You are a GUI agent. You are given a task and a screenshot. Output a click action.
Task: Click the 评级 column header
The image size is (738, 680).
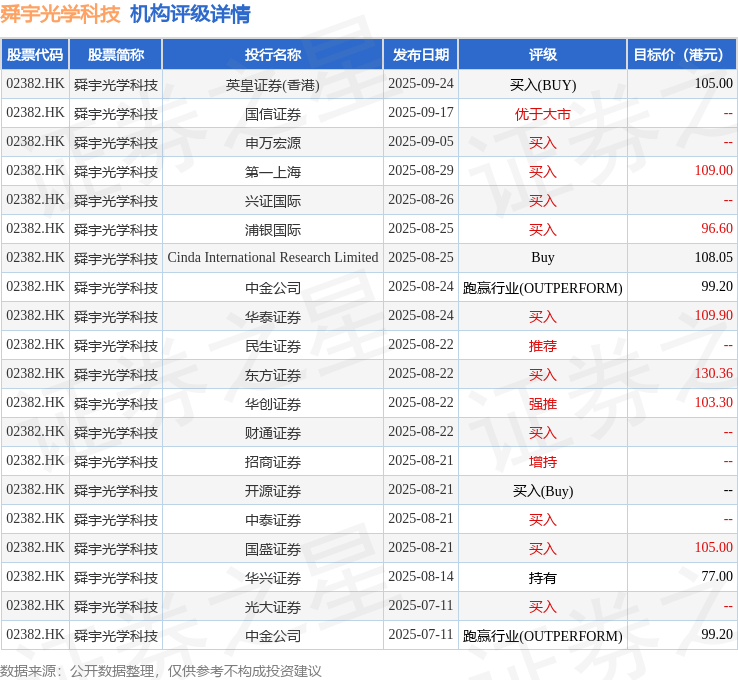[543, 55]
